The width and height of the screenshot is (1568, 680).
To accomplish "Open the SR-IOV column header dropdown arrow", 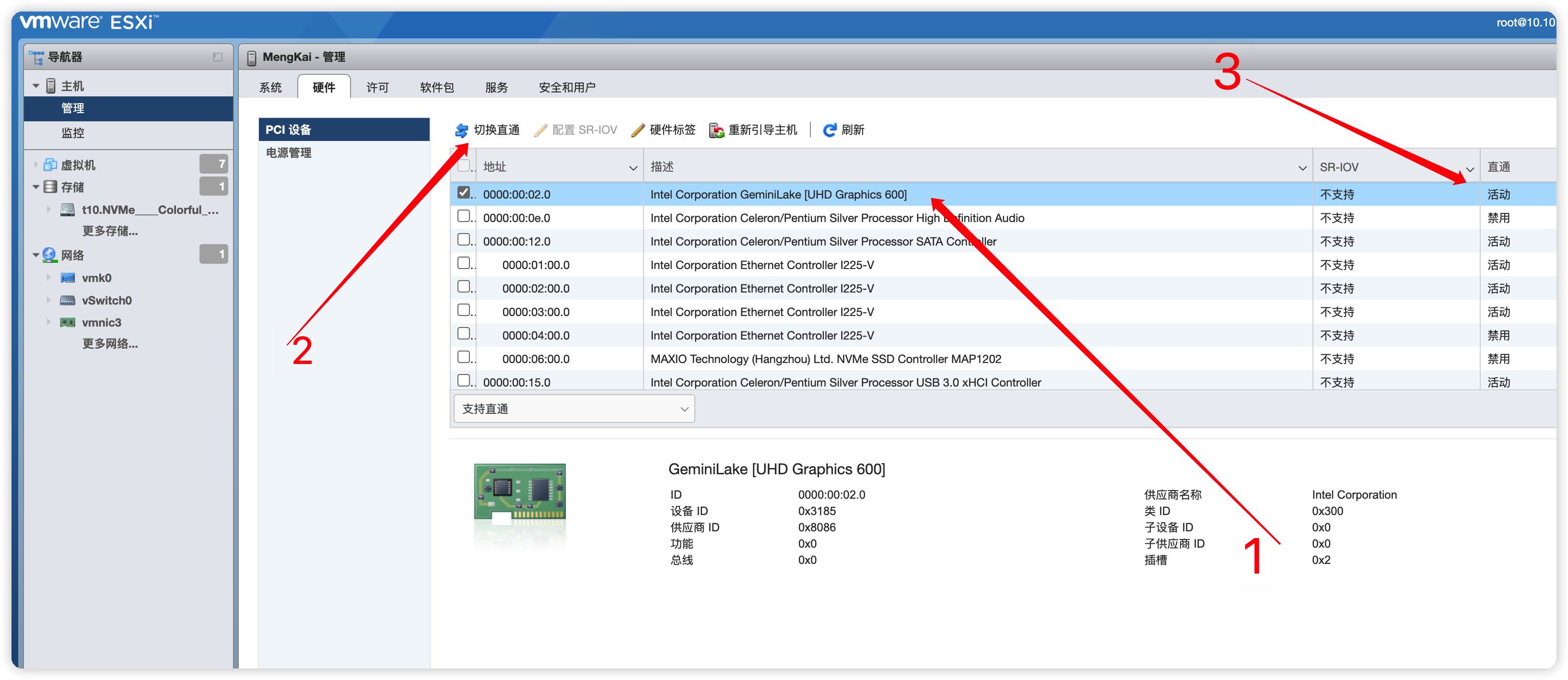I will 1470,169.
